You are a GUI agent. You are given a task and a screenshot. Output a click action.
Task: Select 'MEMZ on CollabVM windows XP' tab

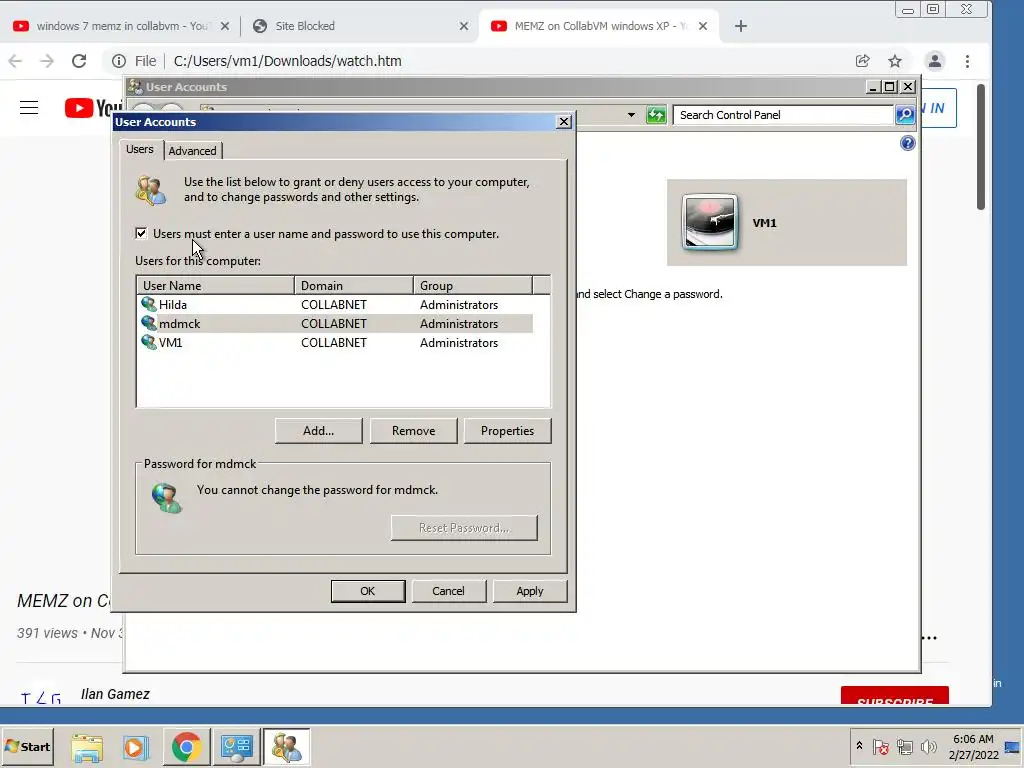(600, 26)
